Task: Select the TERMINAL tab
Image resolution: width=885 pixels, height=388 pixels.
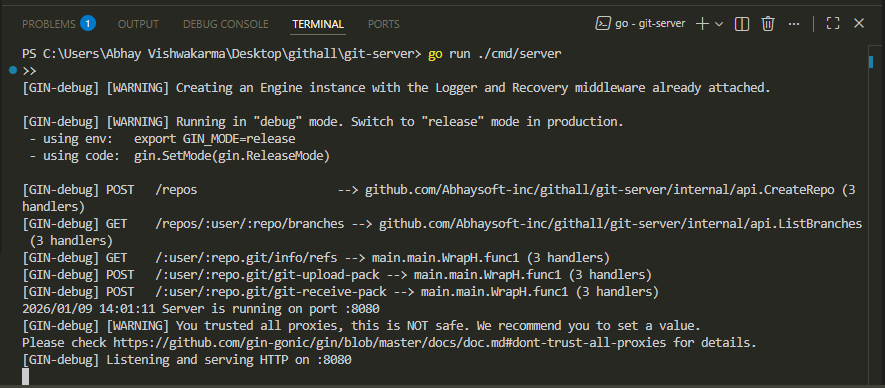Action: point(318,24)
